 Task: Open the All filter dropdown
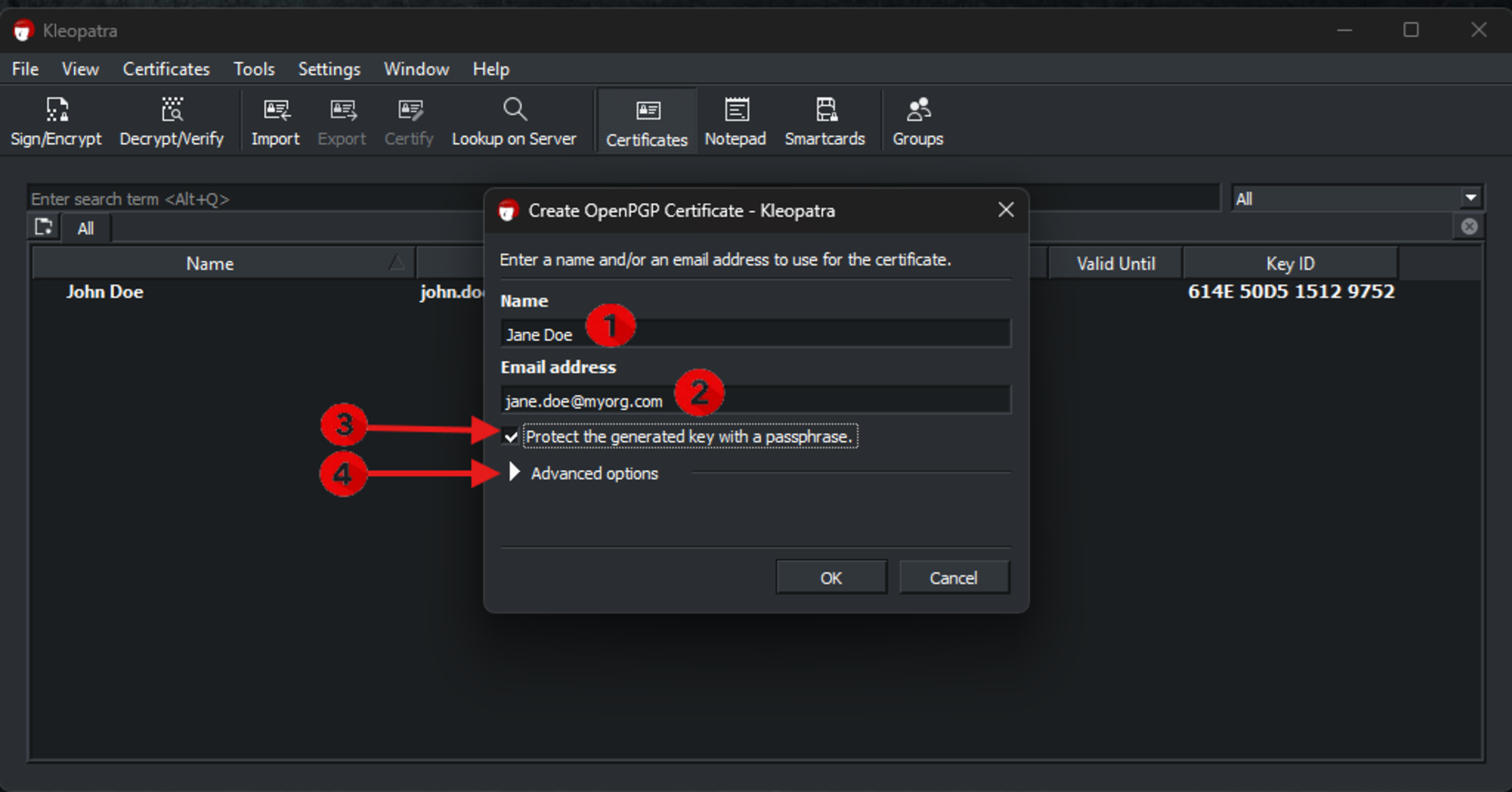[x=1357, y=199]
